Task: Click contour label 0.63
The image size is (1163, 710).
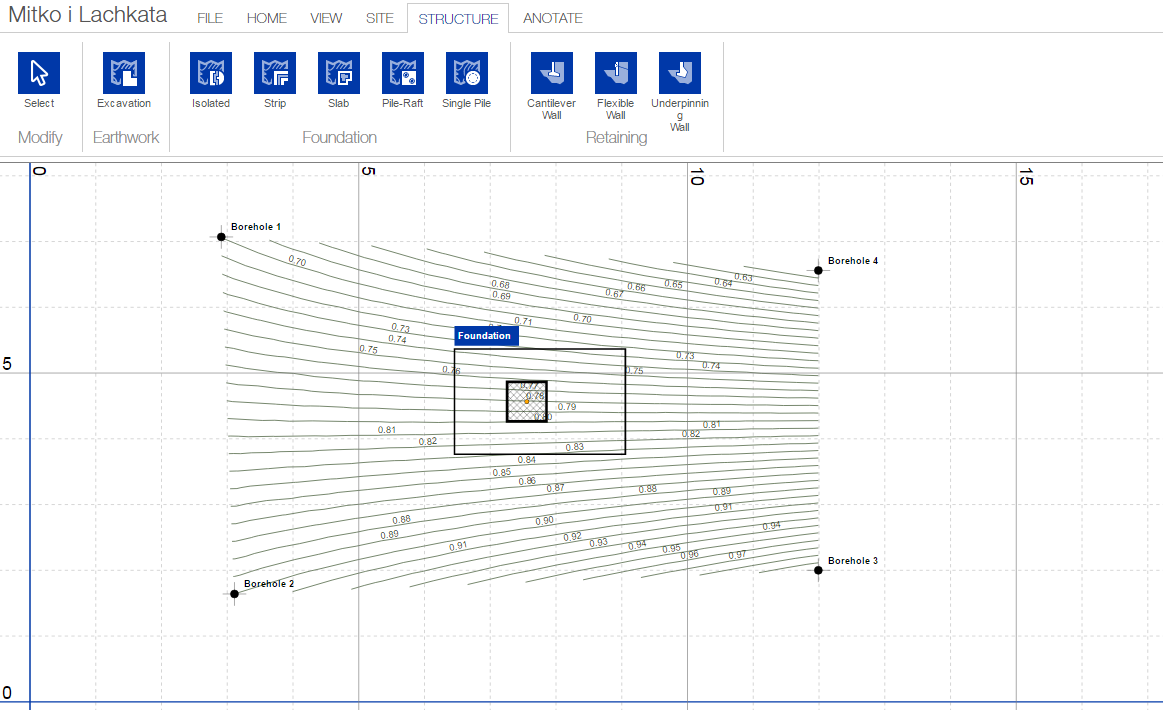Action: click(743, 277)
